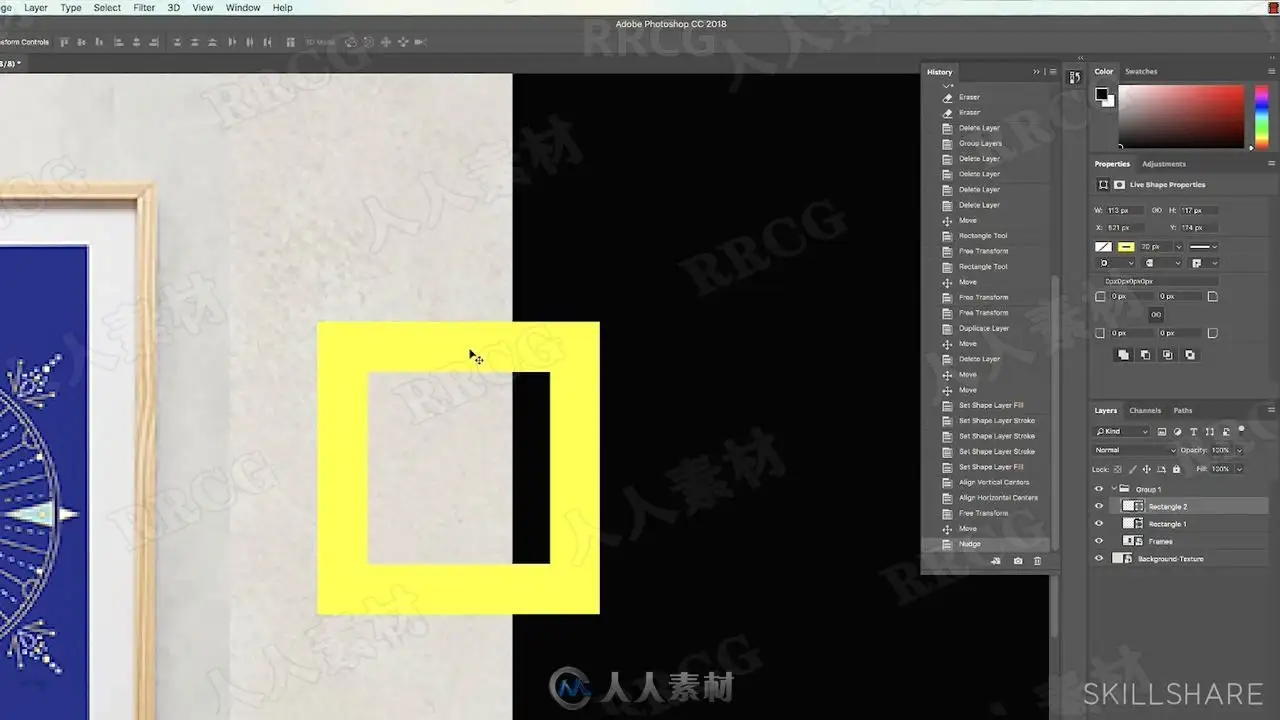The image size is (1280, 720).
Task: Open the Select menu
Action: 107,8
